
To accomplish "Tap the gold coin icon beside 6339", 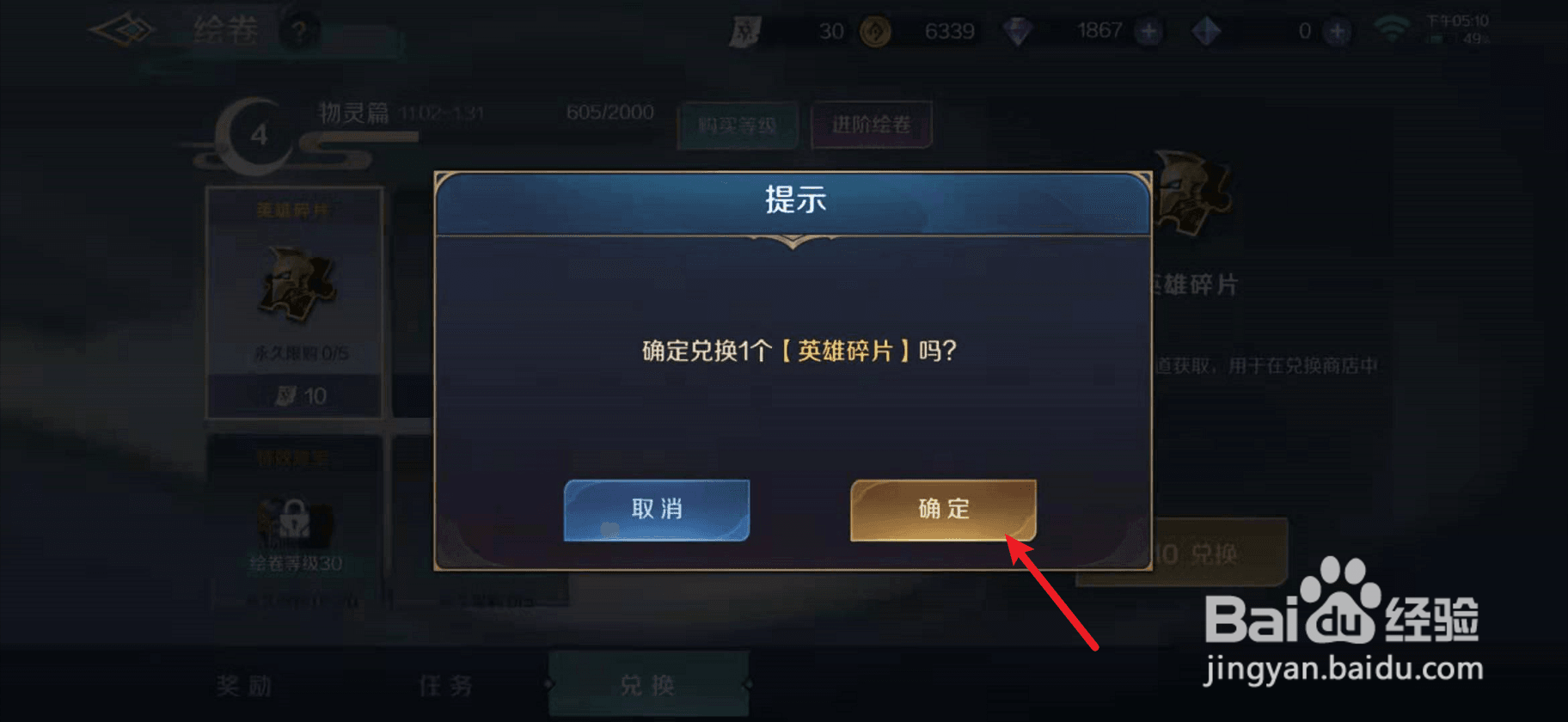I will pyautogui.click(x=875, y=33).
